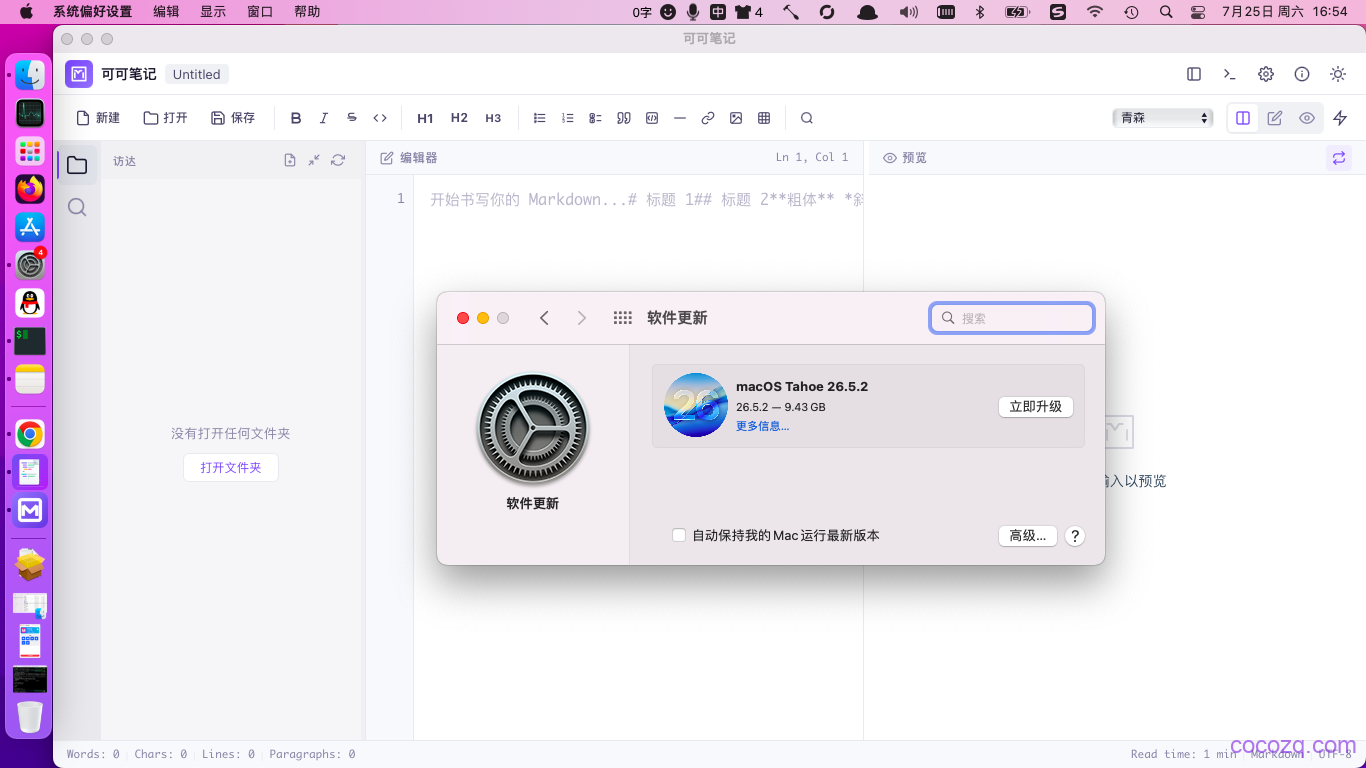Enable auto keep my Mac updated checkbox
Viewport: 1366px width, 768px height.
679,536
